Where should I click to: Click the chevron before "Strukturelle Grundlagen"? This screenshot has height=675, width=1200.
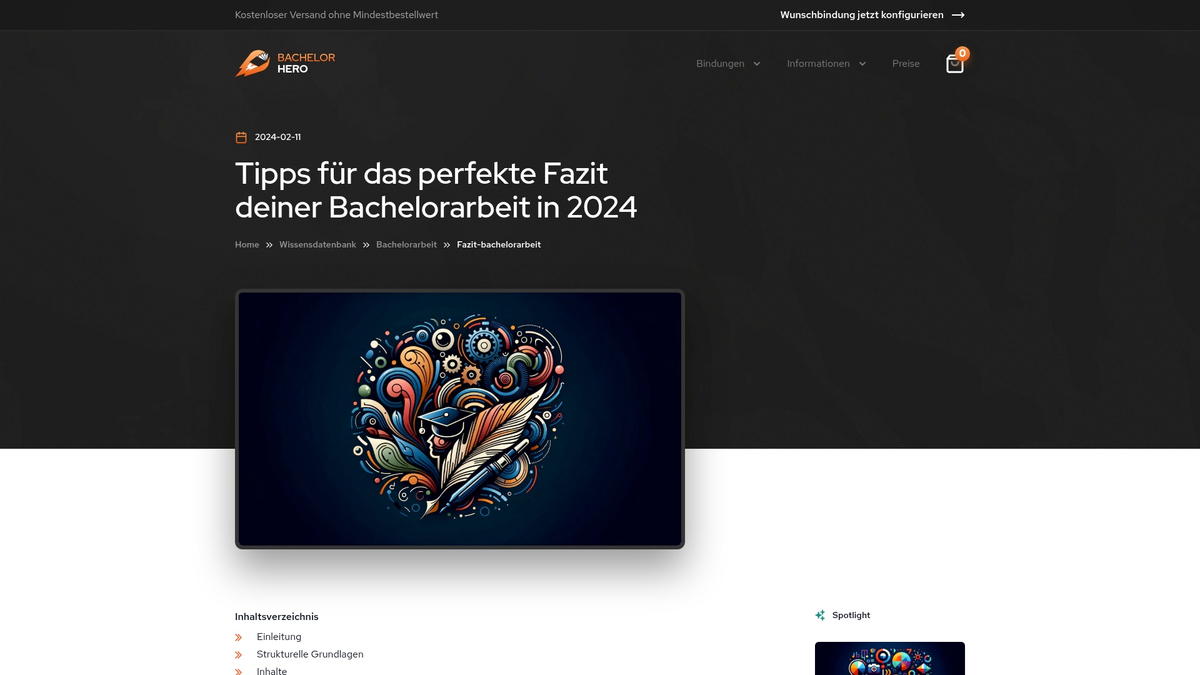point(238,654)
